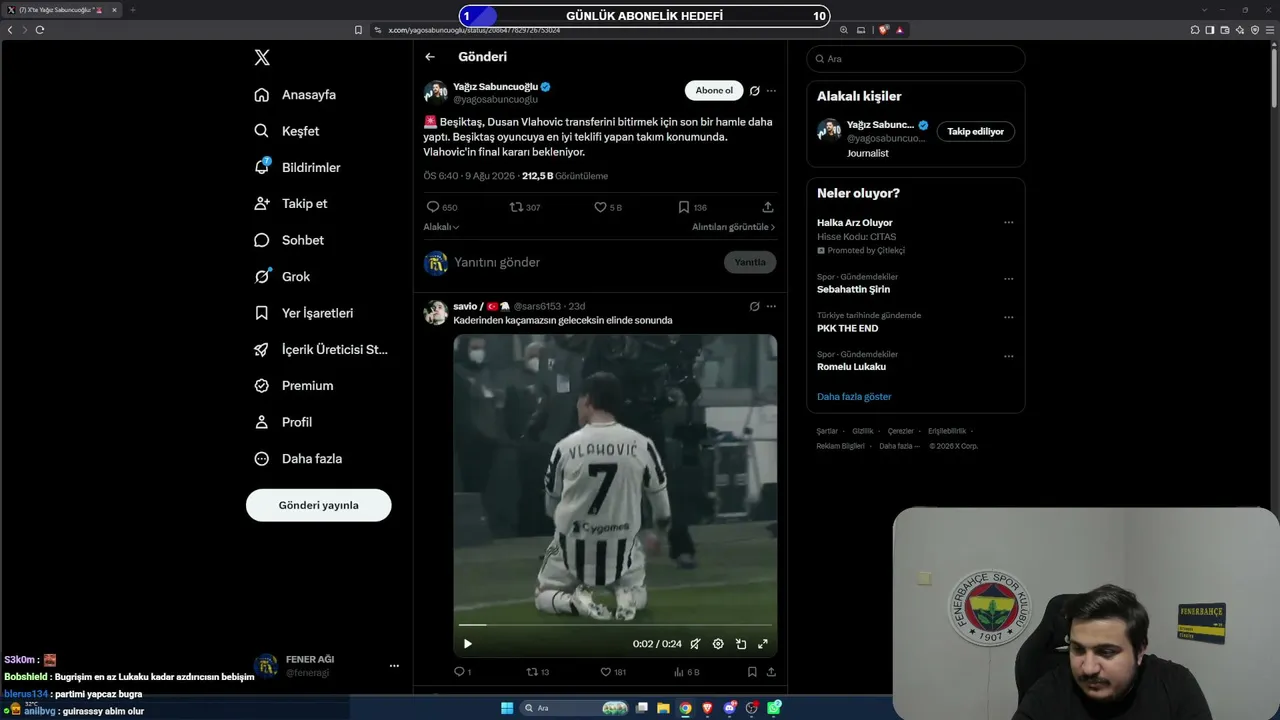This screenshot has height=720, width=1280.
Task: Open Keşfet explore page
Action: click(287, 131)
